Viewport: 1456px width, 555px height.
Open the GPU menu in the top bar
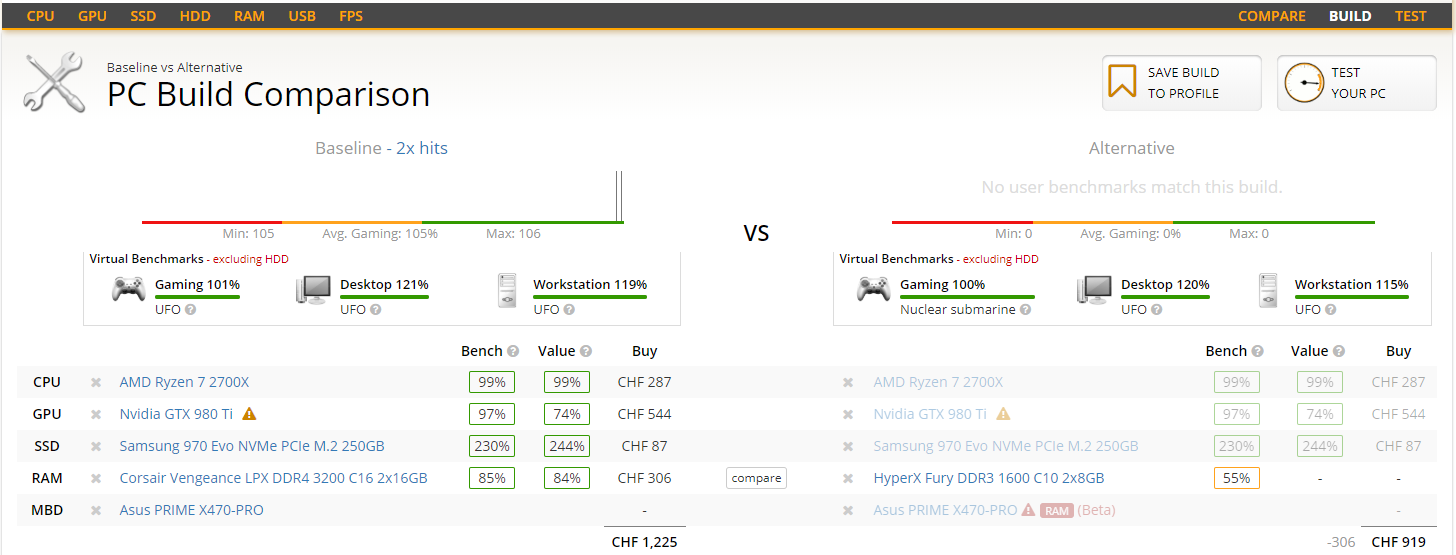tap(92, 16)
